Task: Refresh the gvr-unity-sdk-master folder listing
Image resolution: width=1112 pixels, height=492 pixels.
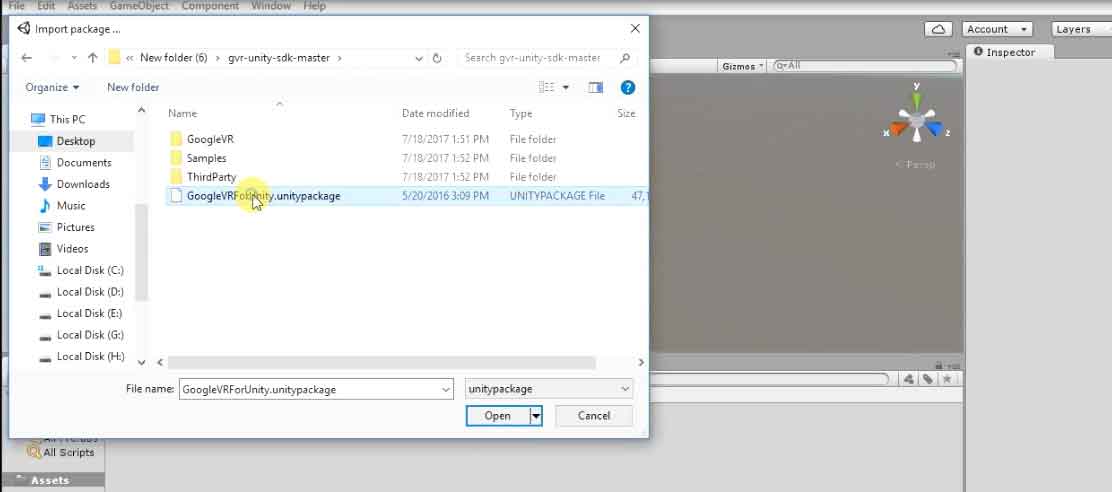Action: point(437,58)
